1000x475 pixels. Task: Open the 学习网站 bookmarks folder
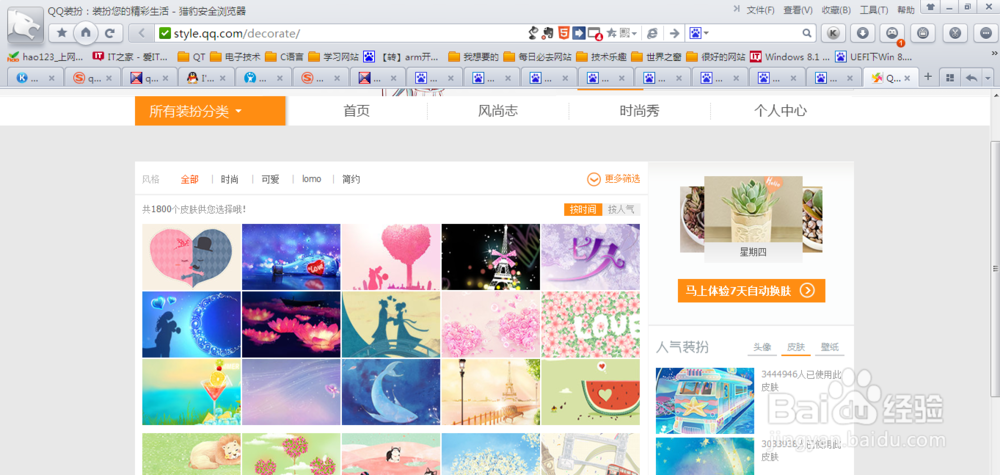(x=333, y=57)
